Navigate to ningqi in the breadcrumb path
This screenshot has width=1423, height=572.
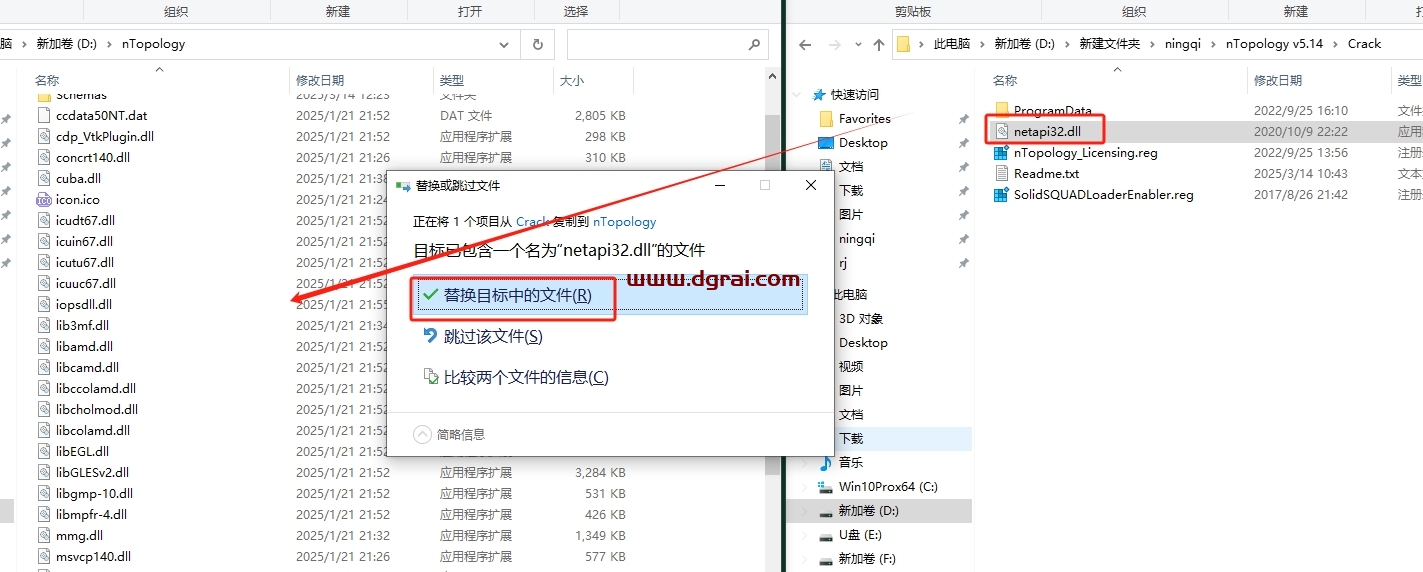click(x=1182, y=44)
